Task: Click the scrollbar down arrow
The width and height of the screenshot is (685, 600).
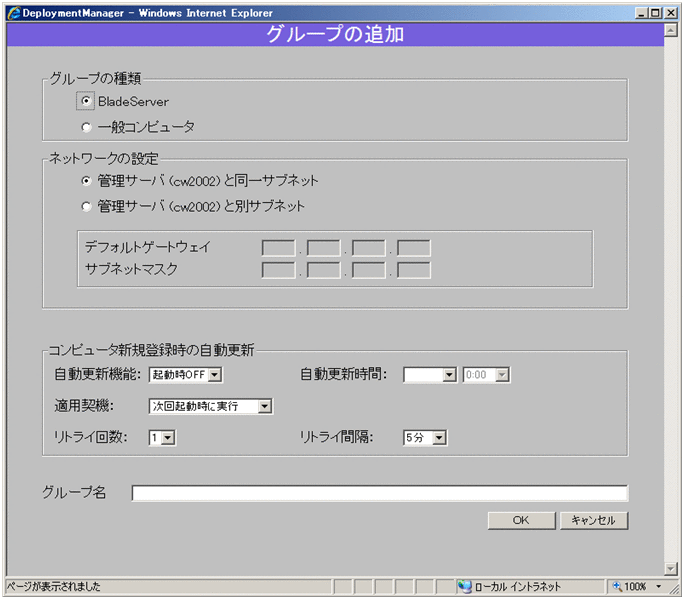Action: coord(671,568)
